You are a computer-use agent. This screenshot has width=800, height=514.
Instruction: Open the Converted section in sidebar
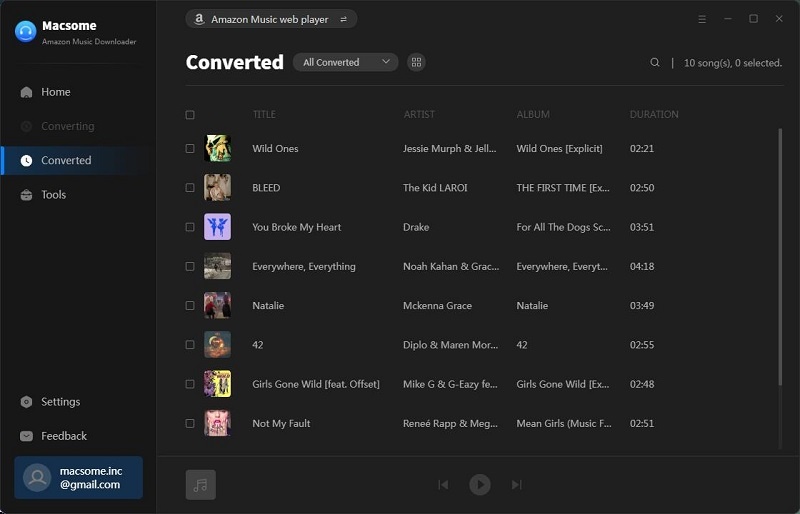[x=78, y=160]
